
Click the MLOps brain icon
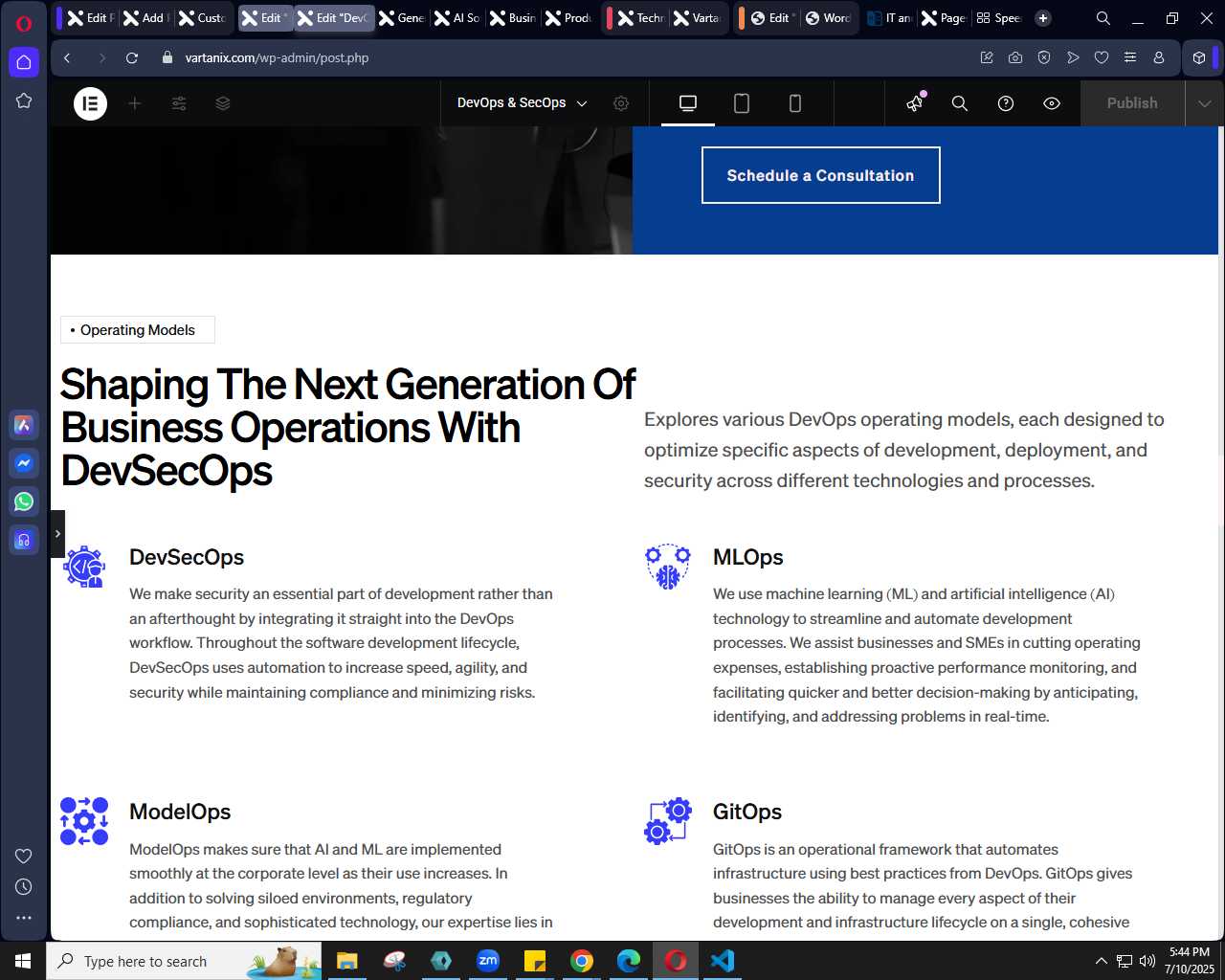(668, 568)
